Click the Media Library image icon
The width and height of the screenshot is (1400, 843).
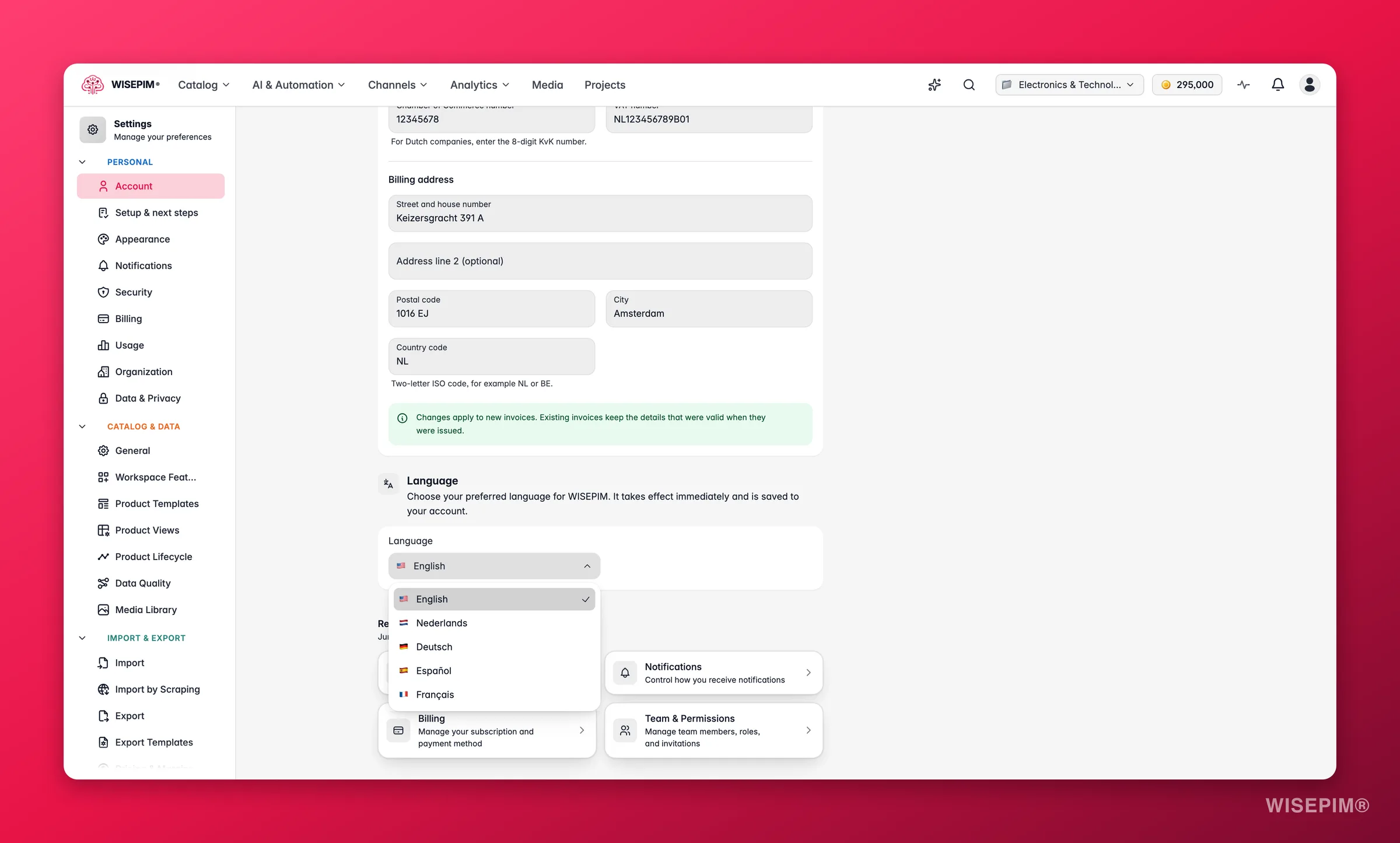click(103, 610)
